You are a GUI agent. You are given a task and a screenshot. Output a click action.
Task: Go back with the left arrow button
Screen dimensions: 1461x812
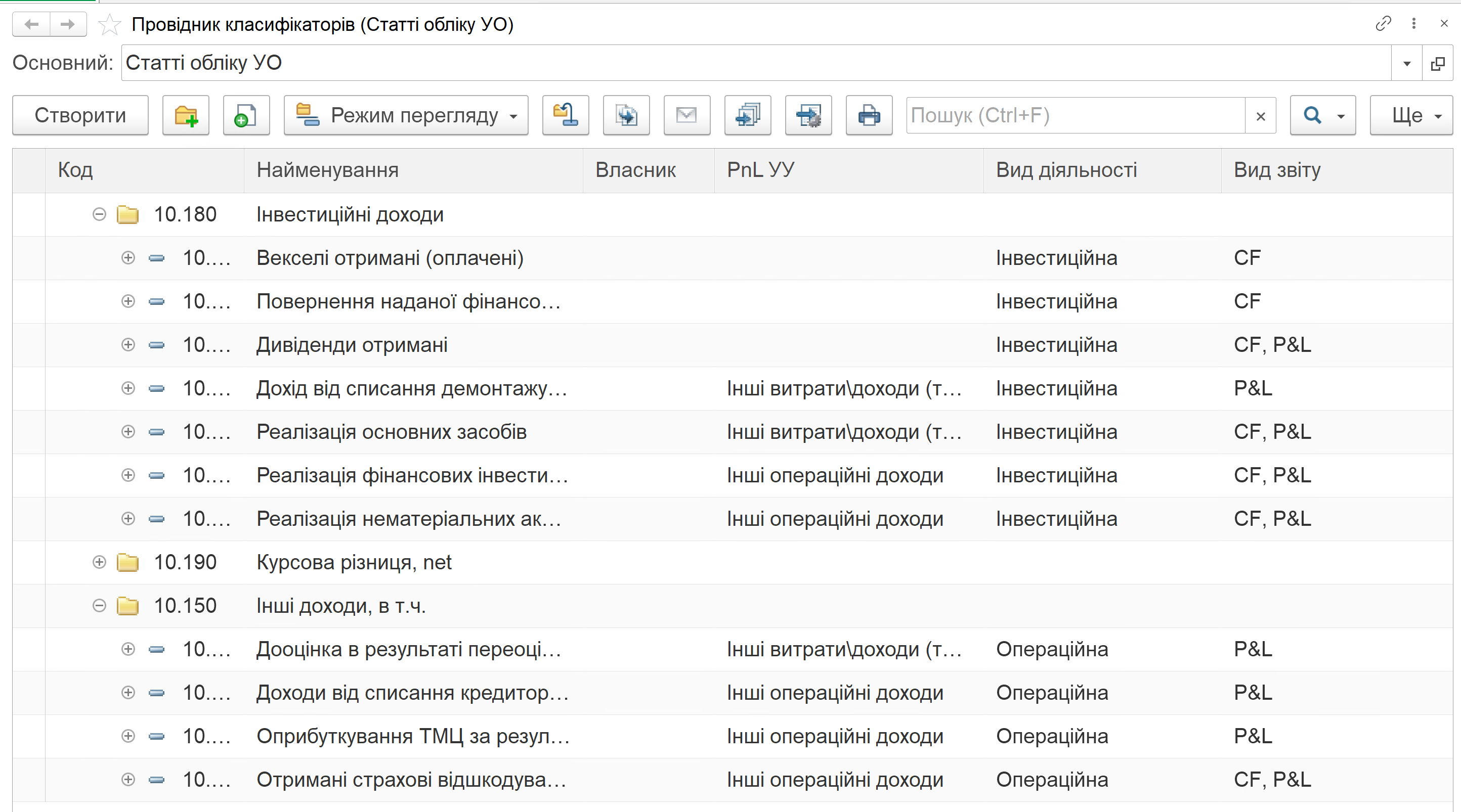pos(31,24)
